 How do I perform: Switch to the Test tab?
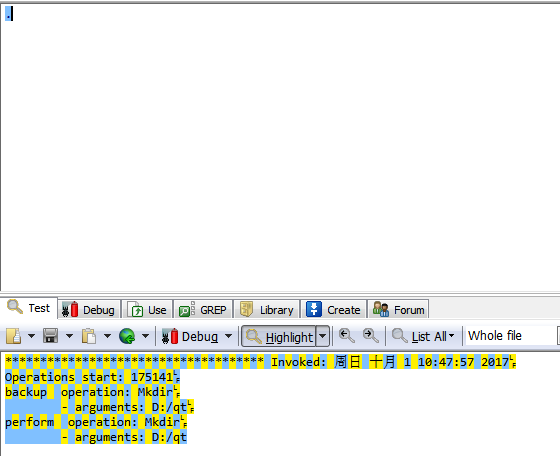point(29,308)
